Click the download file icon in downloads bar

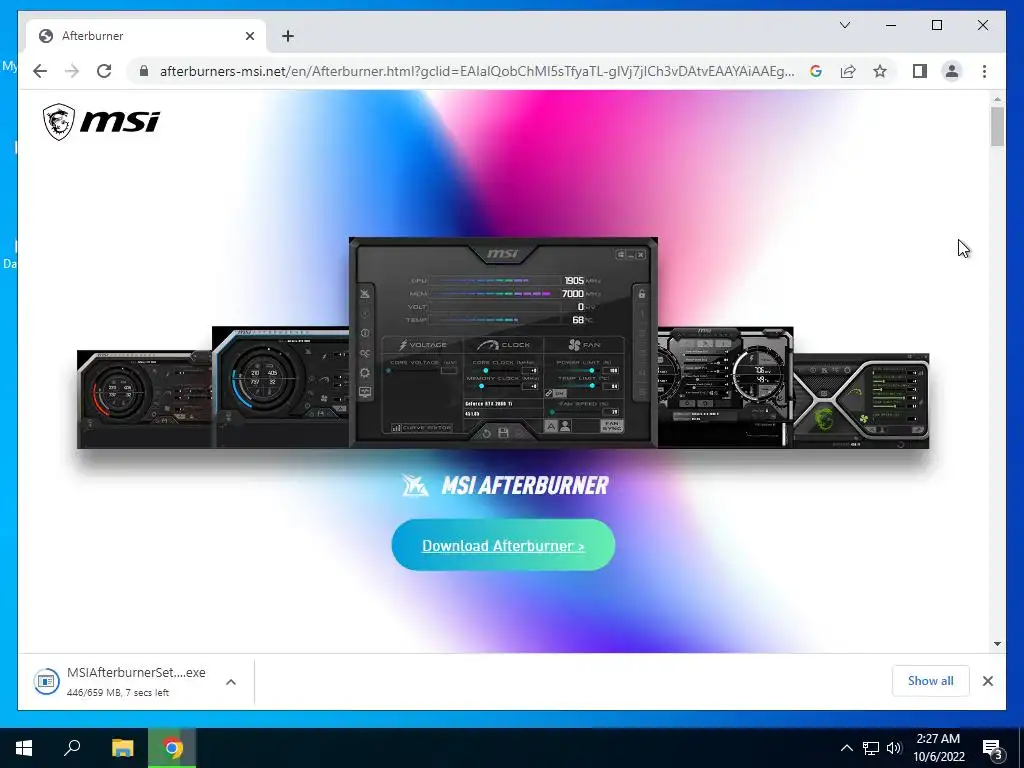click(x=46, y=682)
